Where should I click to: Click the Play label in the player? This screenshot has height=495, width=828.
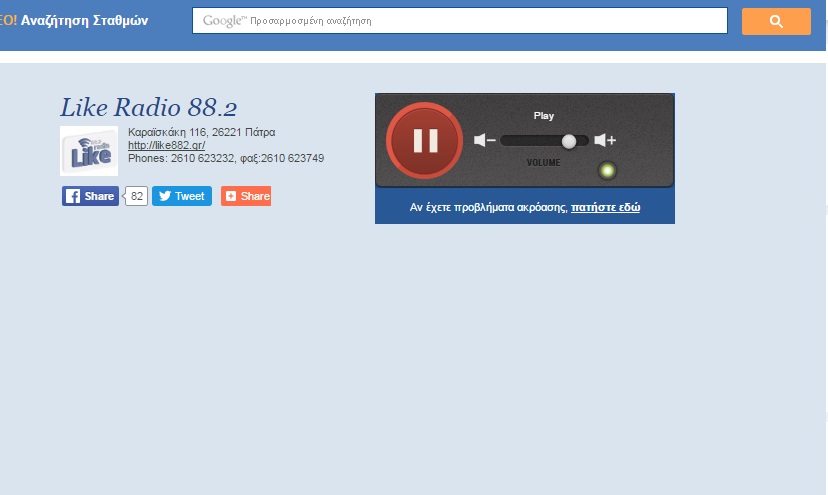pyautogui.click(x=543, y=116)
